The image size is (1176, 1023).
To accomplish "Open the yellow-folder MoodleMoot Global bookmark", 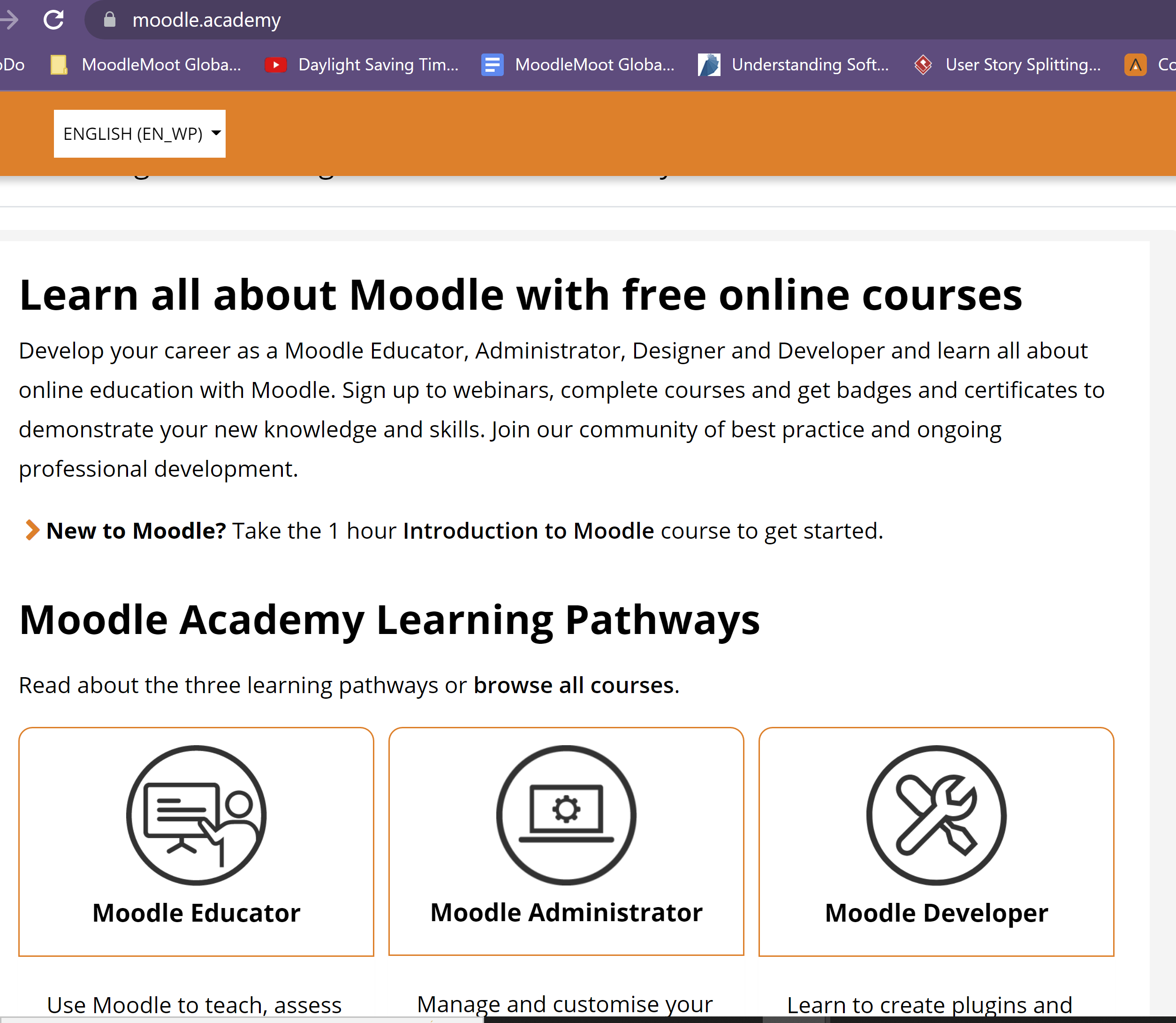I will pyautogui.click(x=145, y=64).
